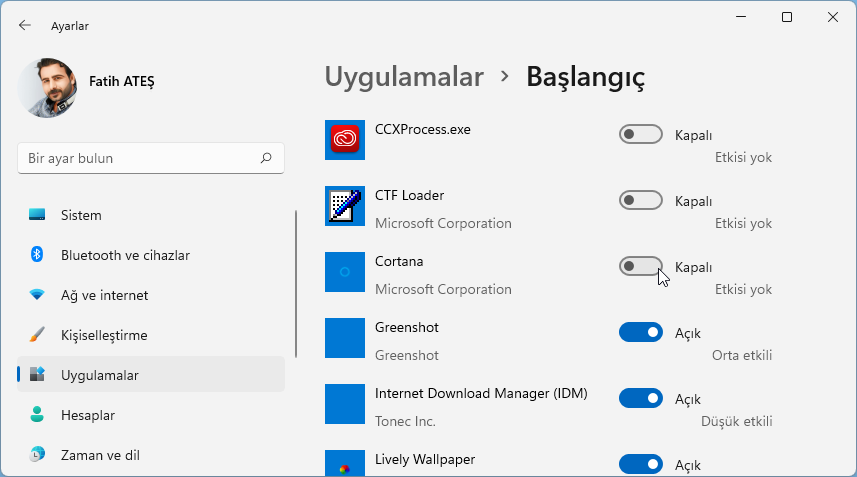This screenshot has width=857, height=477.
Task: Click the Ayarlar window title
Action: [x=69, y=26]
